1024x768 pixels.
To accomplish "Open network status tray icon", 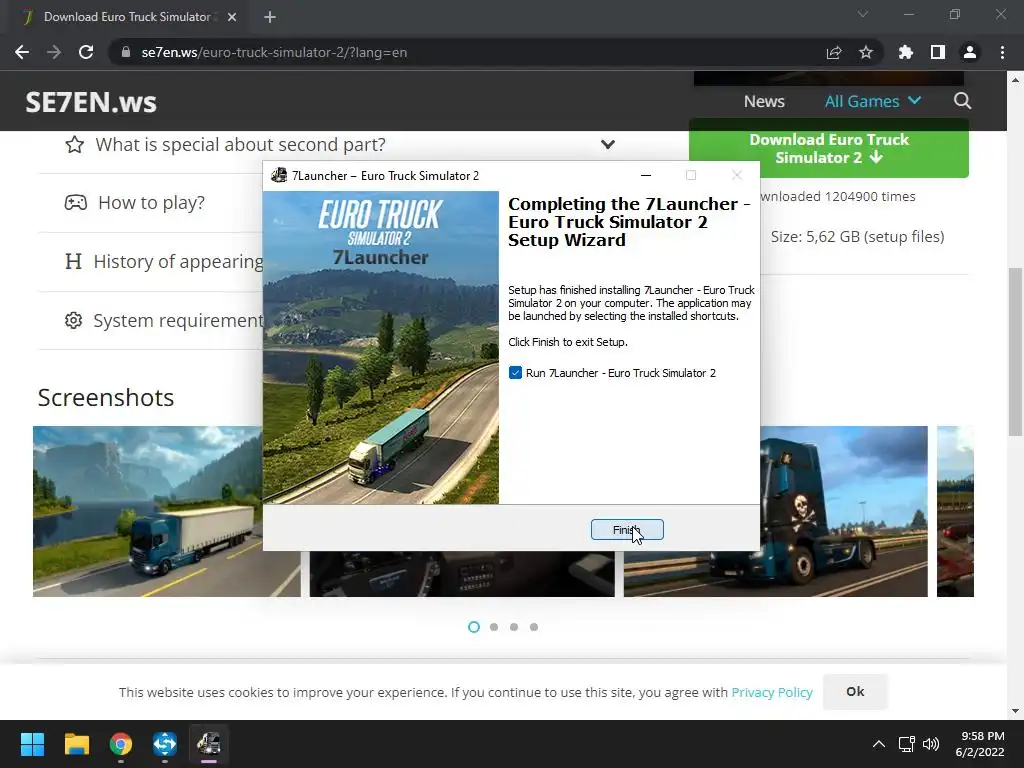I will coord(906,744).
